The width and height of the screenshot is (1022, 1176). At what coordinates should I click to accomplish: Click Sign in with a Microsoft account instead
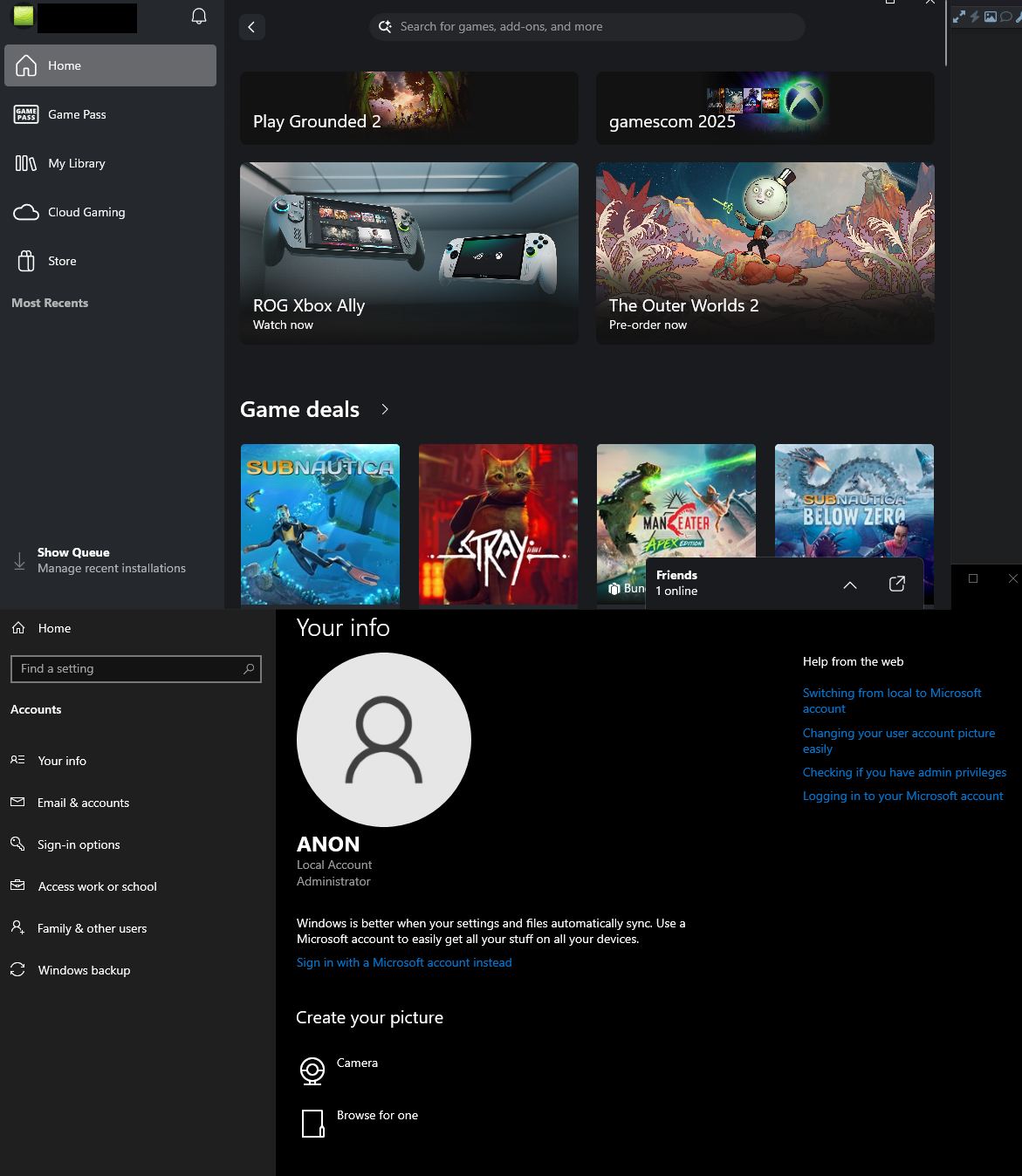[x=404, y=962]
